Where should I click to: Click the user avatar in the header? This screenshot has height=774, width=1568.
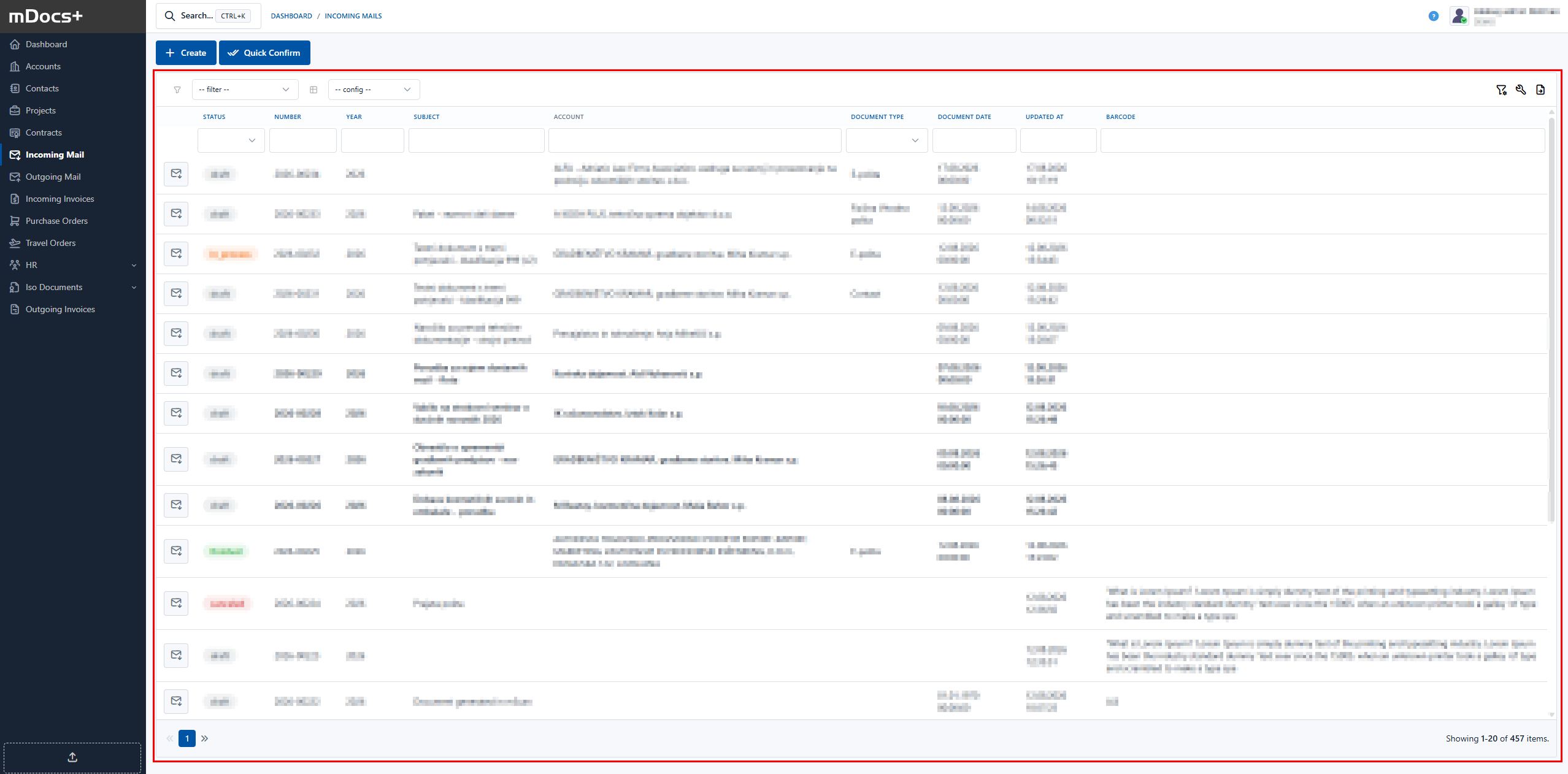[1459, 16]
